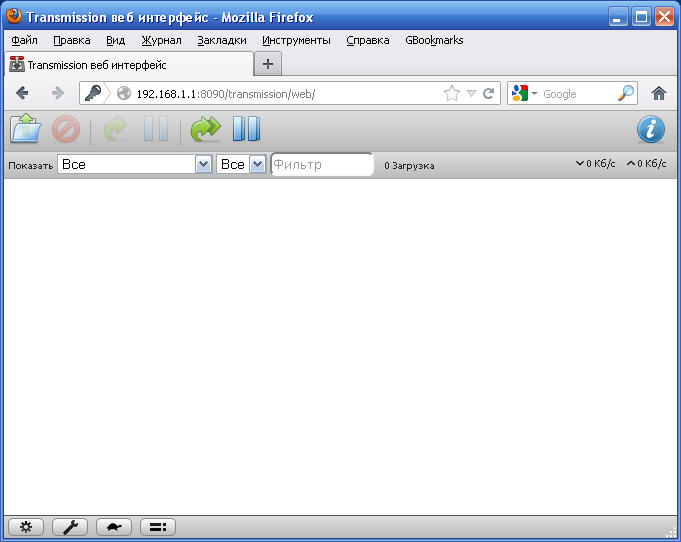681x542 pixels.
Task: Start all torrents with green arrow icon
Action: click(206, 130)
